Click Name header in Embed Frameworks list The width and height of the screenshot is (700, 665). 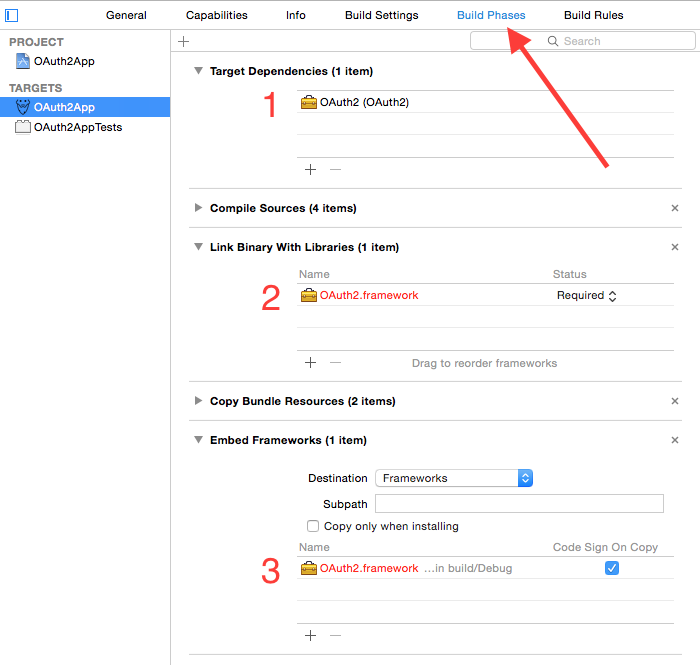click(314, 547)
